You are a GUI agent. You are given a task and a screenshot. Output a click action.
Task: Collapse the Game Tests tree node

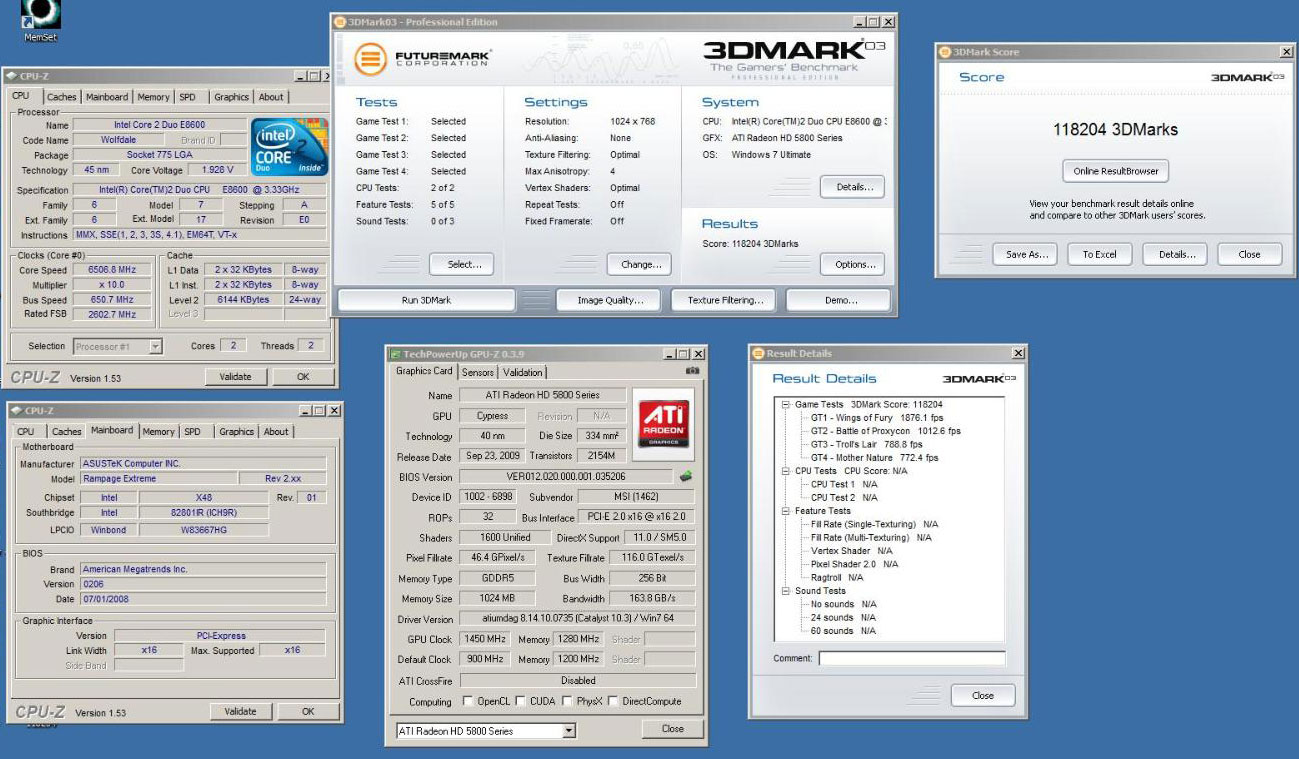786,404
